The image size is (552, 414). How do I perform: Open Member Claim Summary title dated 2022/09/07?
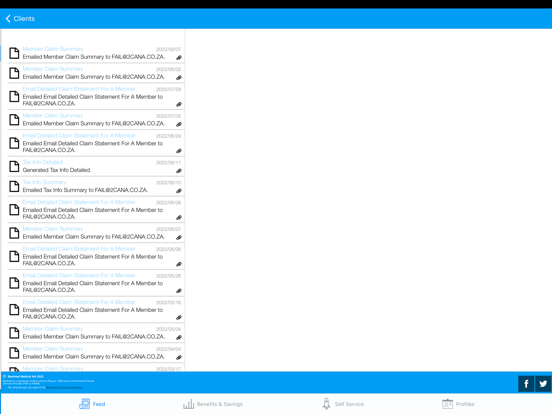tap(53, 49)
